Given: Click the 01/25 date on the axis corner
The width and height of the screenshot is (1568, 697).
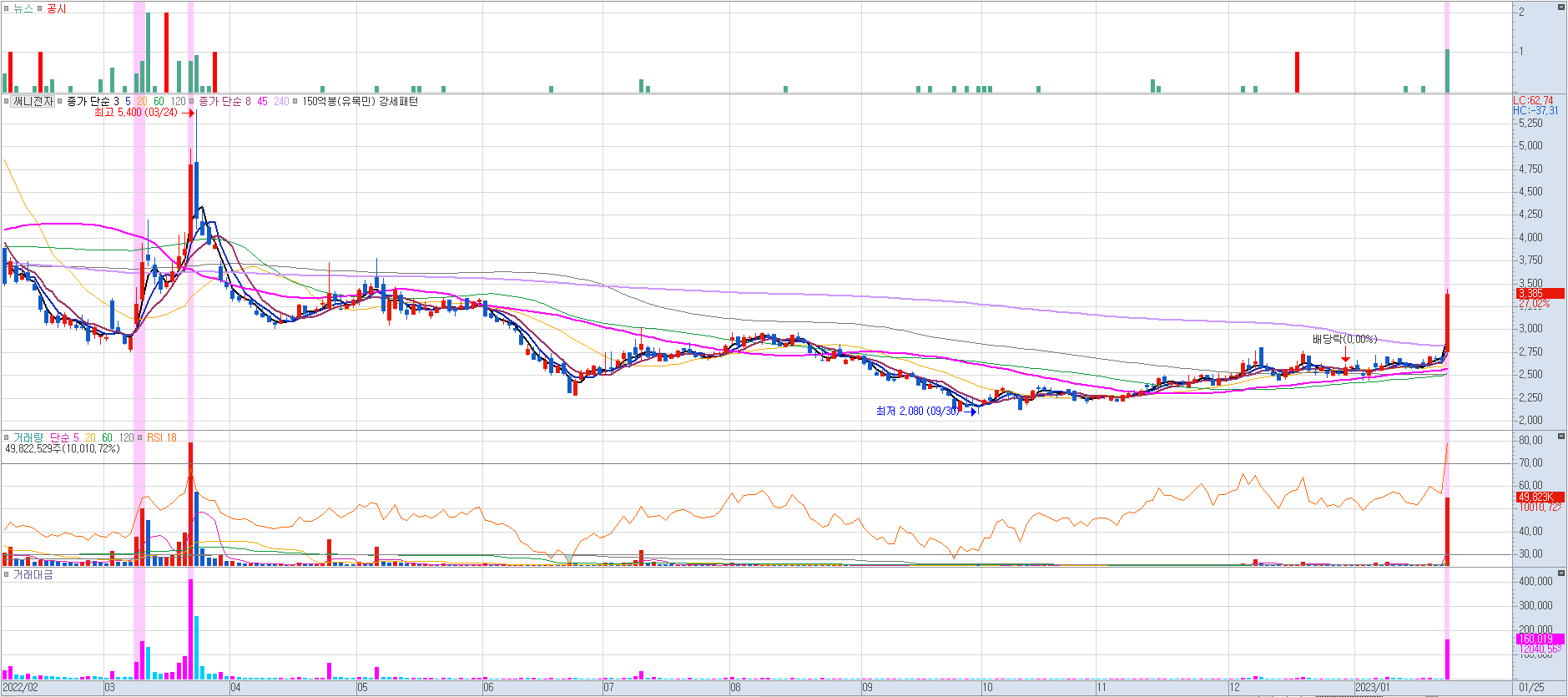Looking at the screenshot, I should [x=1531, y=688].
